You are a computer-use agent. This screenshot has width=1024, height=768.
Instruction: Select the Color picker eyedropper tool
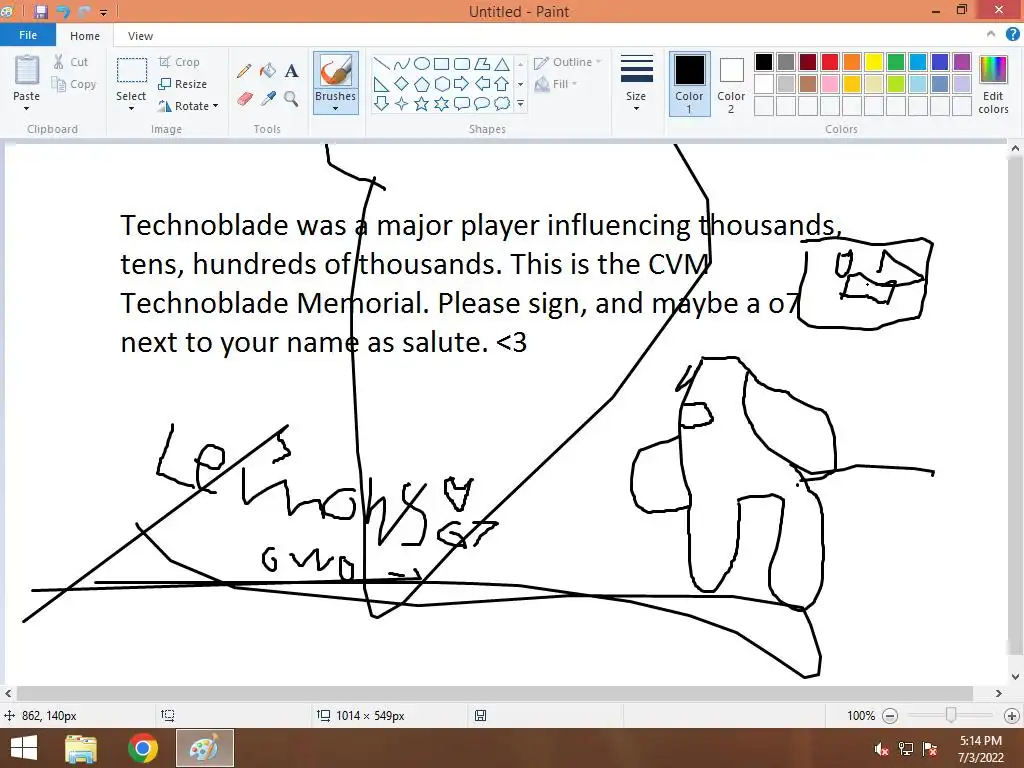tap(268, 99)
